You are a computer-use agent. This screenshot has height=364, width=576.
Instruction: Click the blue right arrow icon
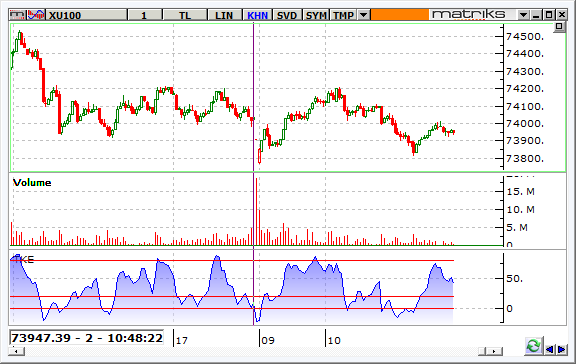coord(562,349)
